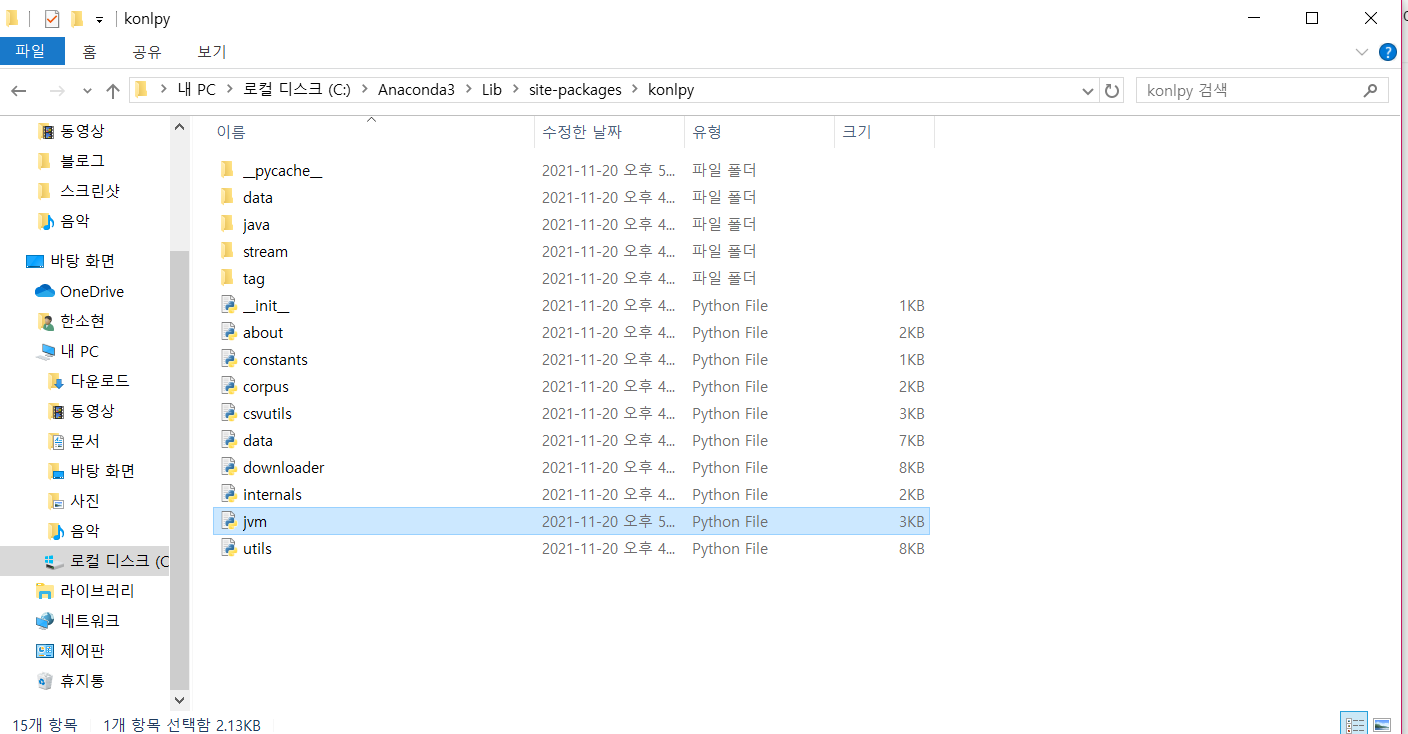Open 문서 in the navigation pane
1408x734 pixels.
(x=85, y=441)
